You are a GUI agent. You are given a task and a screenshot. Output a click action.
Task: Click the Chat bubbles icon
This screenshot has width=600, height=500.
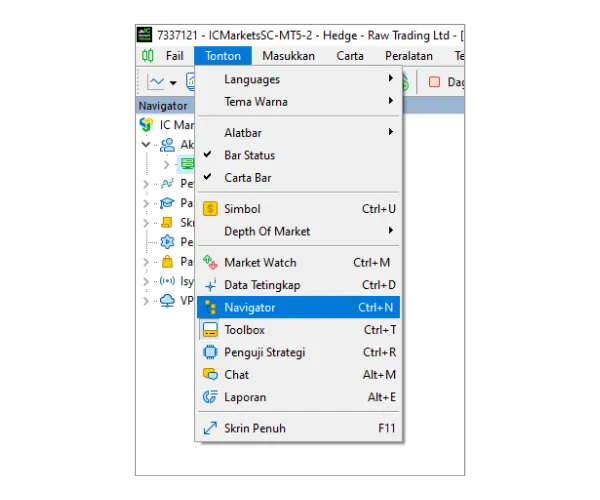[210, 374]
